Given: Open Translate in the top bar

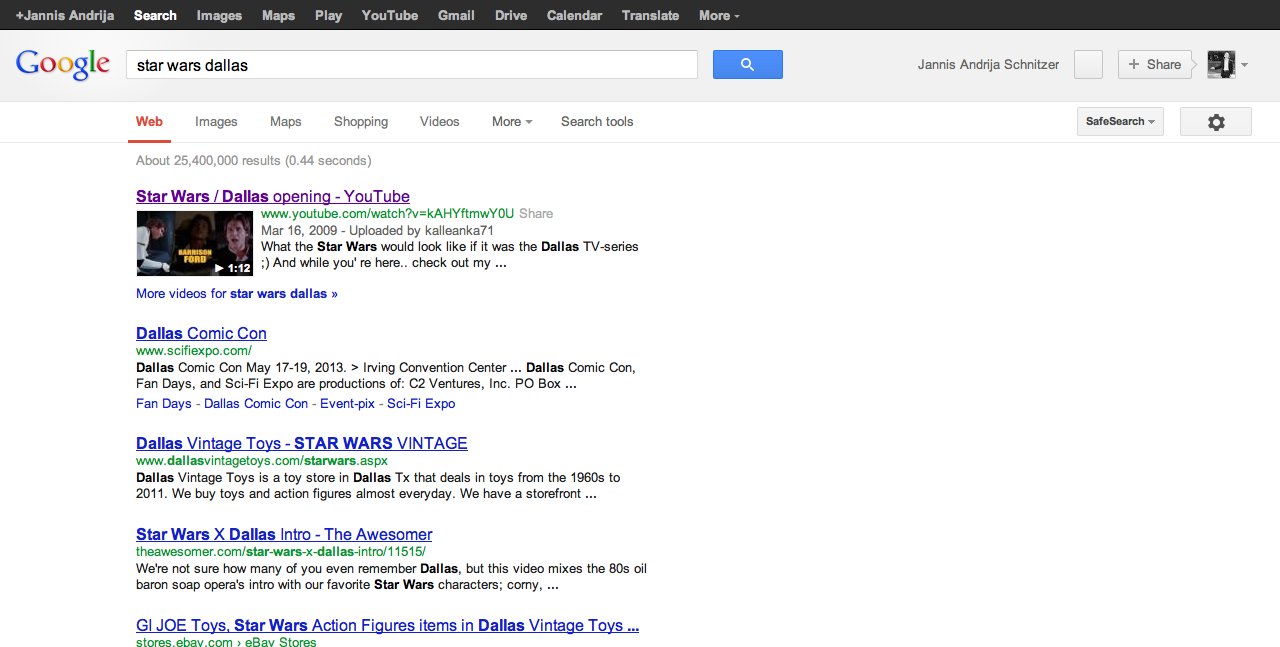Looking at the screenshot, I should click(x=650, y=15).
